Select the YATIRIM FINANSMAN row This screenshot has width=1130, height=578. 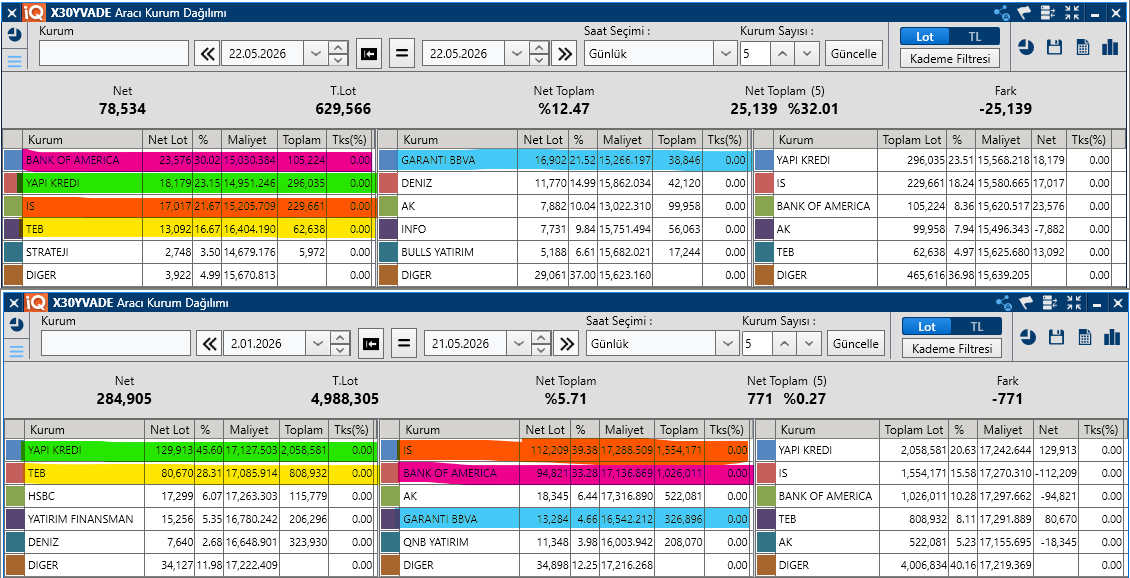pyautogui.click(x=190, y=519)
